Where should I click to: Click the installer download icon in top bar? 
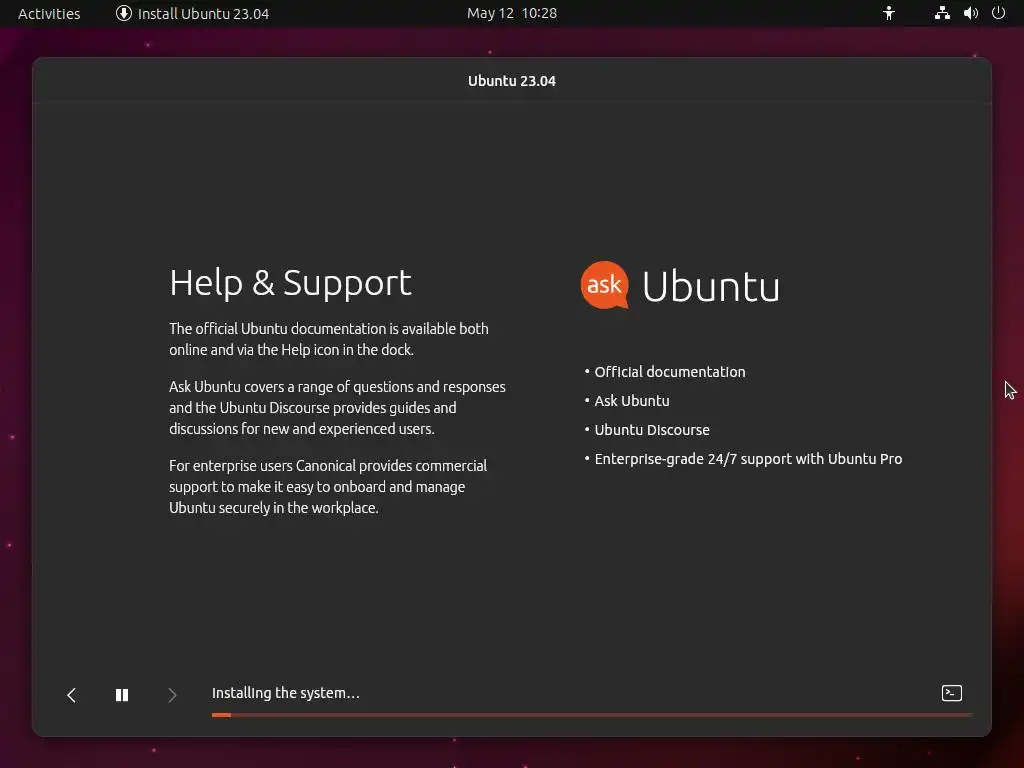tap(123, 13)
